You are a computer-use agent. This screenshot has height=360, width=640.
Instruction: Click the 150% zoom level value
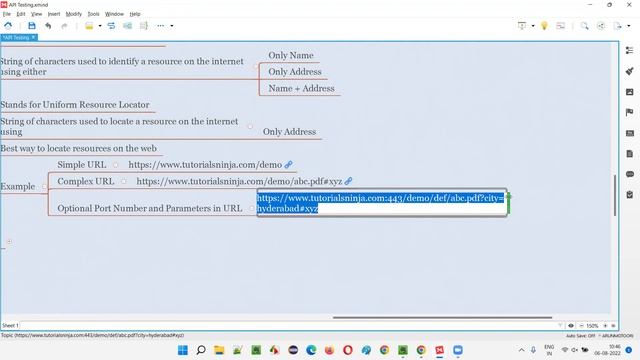click(592, 326)
